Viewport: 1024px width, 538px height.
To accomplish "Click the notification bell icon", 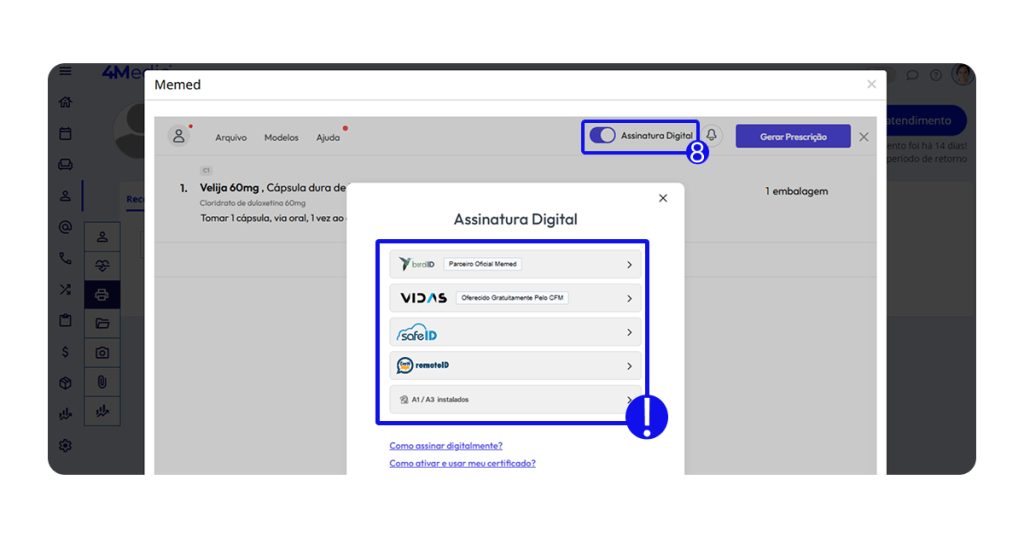I will pyautogui.click(x=711, y=136).
